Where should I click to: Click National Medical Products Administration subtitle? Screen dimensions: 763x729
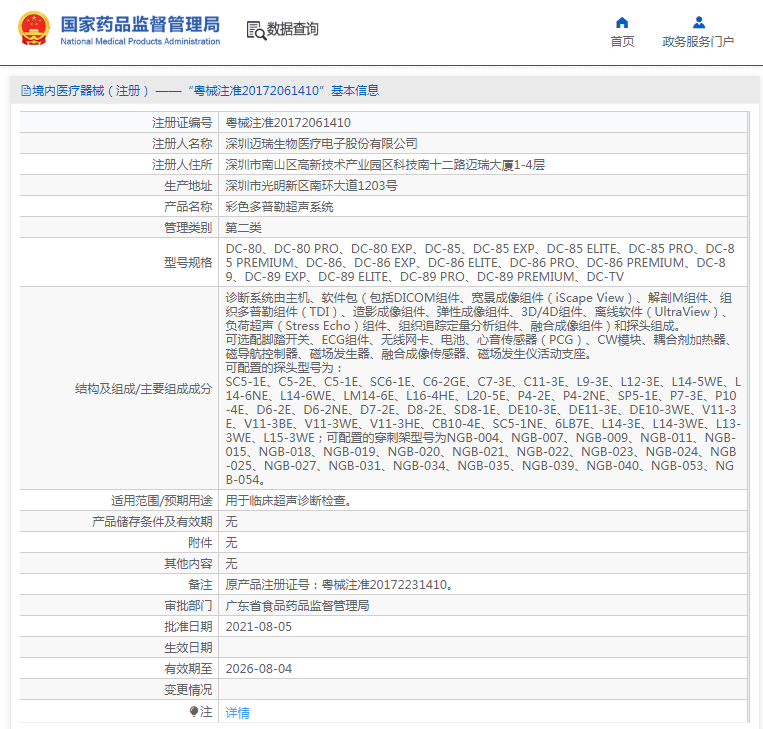pos(140,42)
